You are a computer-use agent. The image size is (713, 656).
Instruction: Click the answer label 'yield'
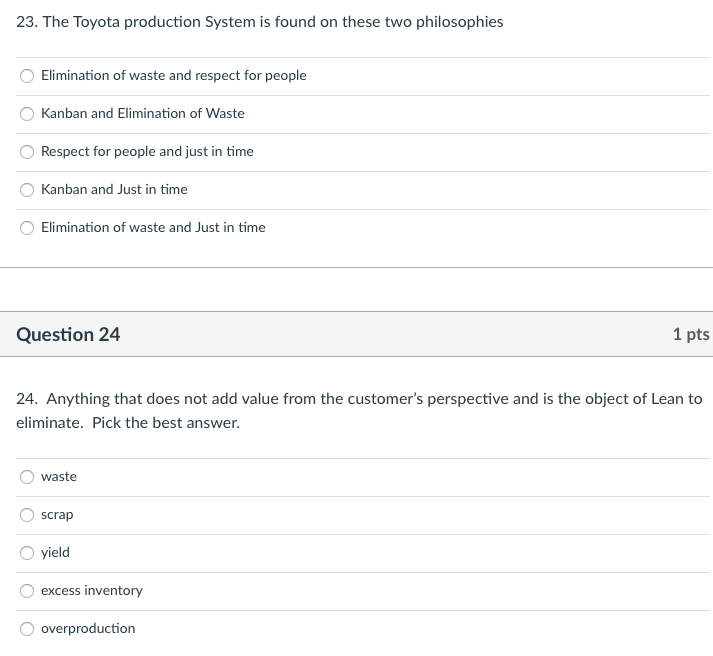coord(55,552)
